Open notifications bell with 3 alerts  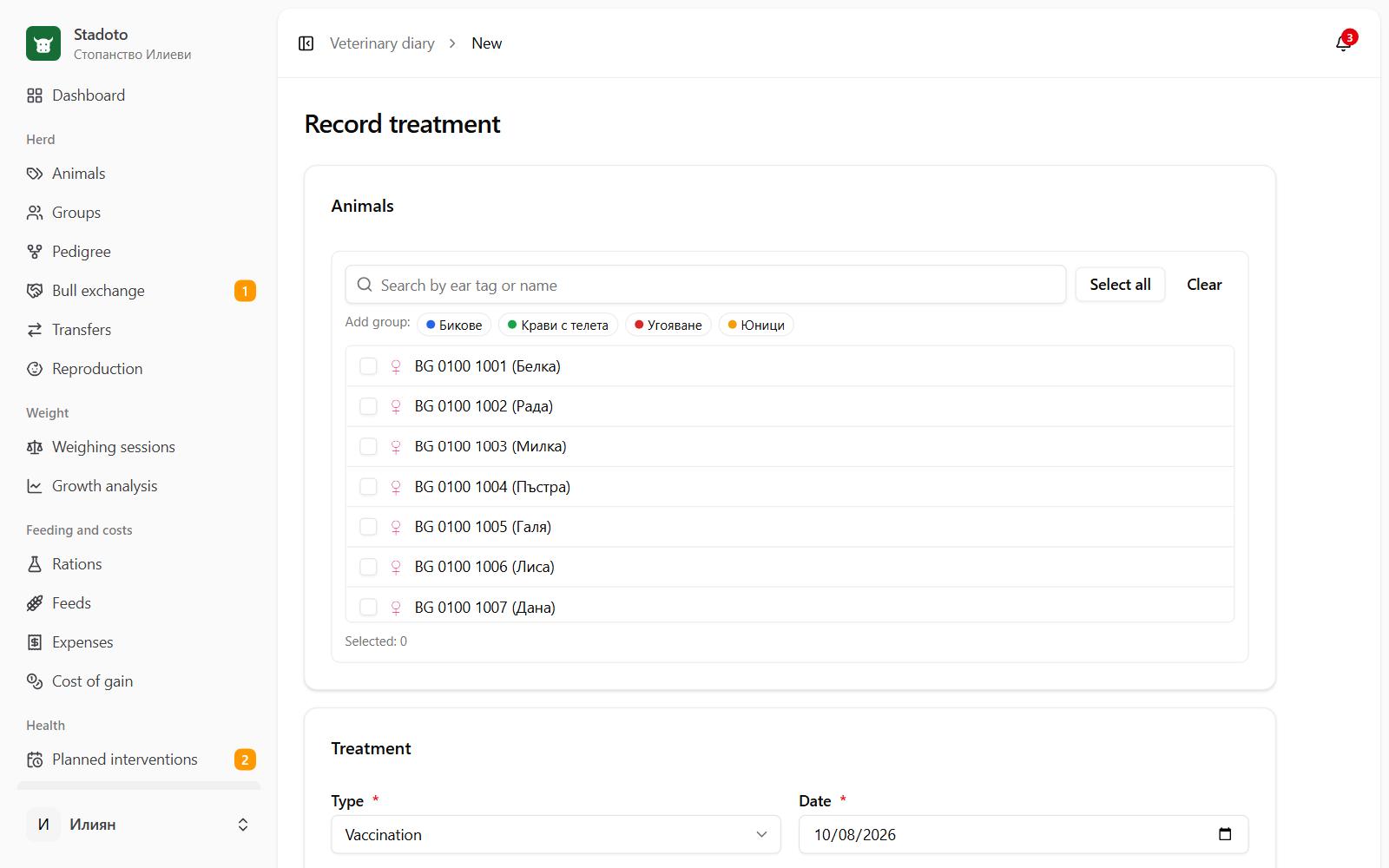[x=1344, y=43]
